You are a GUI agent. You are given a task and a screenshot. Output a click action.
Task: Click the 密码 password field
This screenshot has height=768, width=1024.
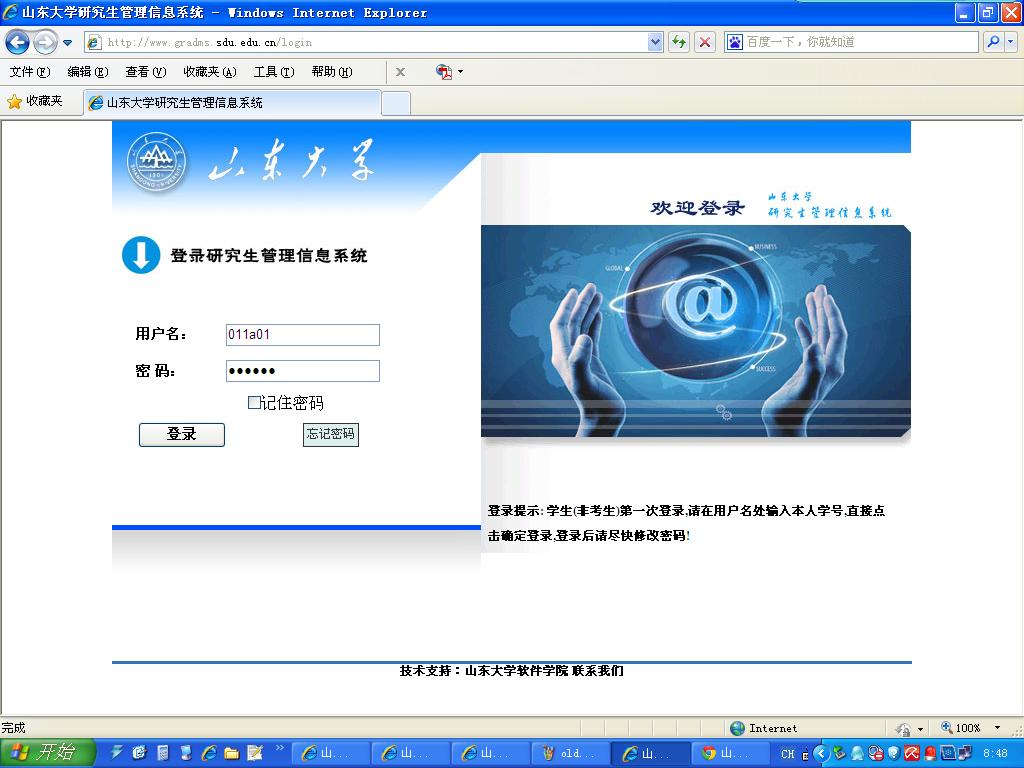303,371
